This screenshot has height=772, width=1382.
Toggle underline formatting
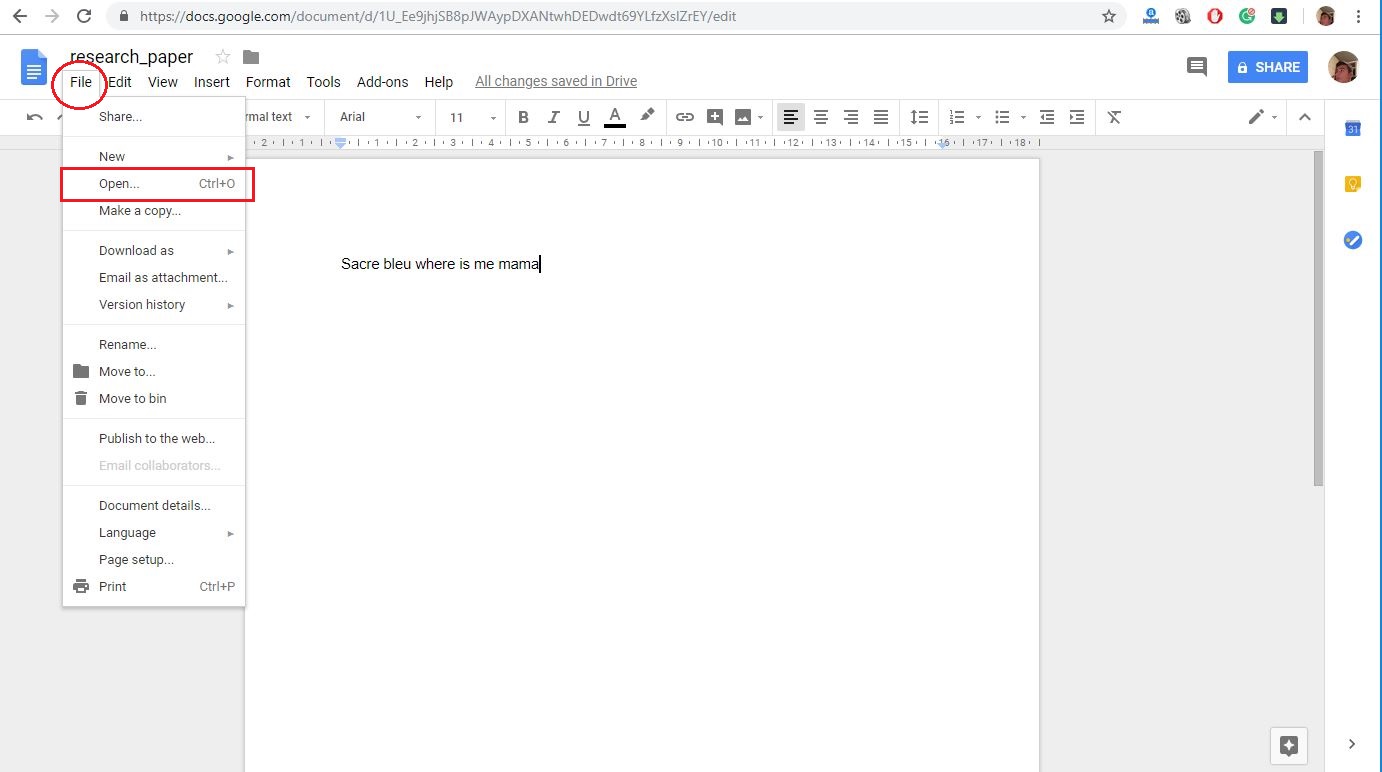[584, 117]
